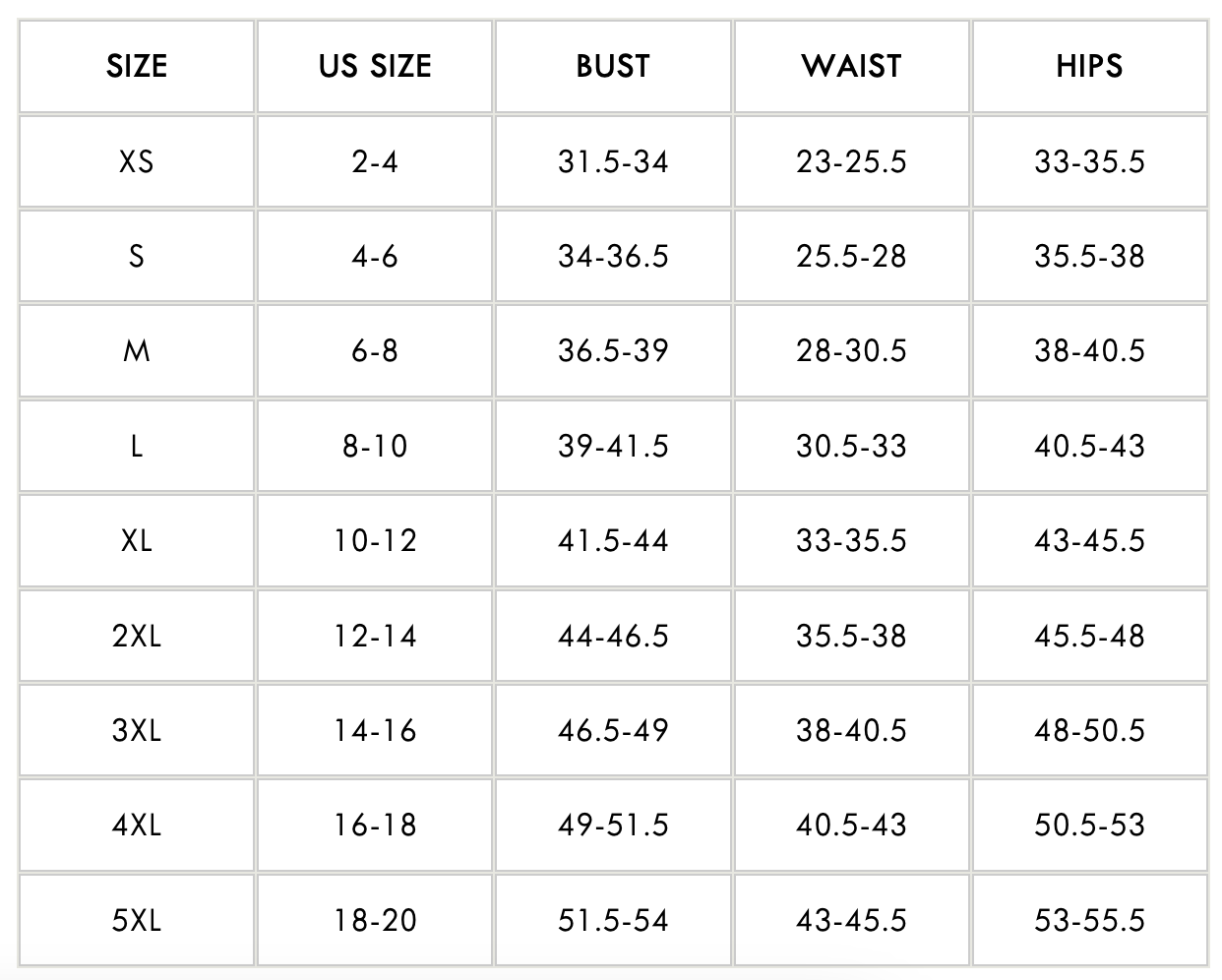Click the US SIZE column header
This screenshot has height=980, width=1222.
pos(375,67)
